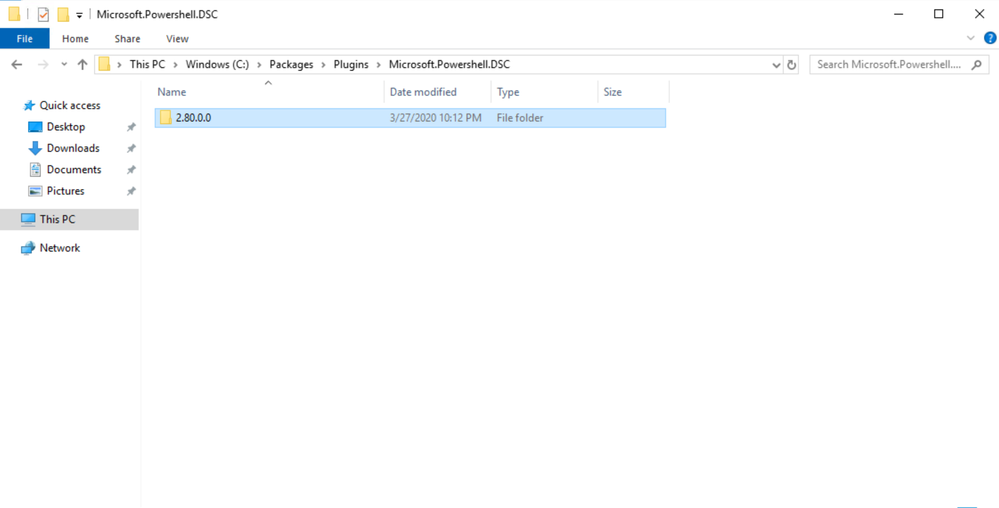Go up one folder level
Screen dimensions: 999x508
[x=82, y=64]
